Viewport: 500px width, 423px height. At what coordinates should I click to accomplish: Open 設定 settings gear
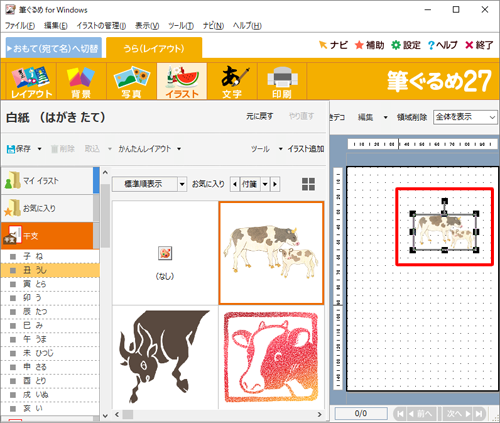pyautogui.click(x=406, y=45)
